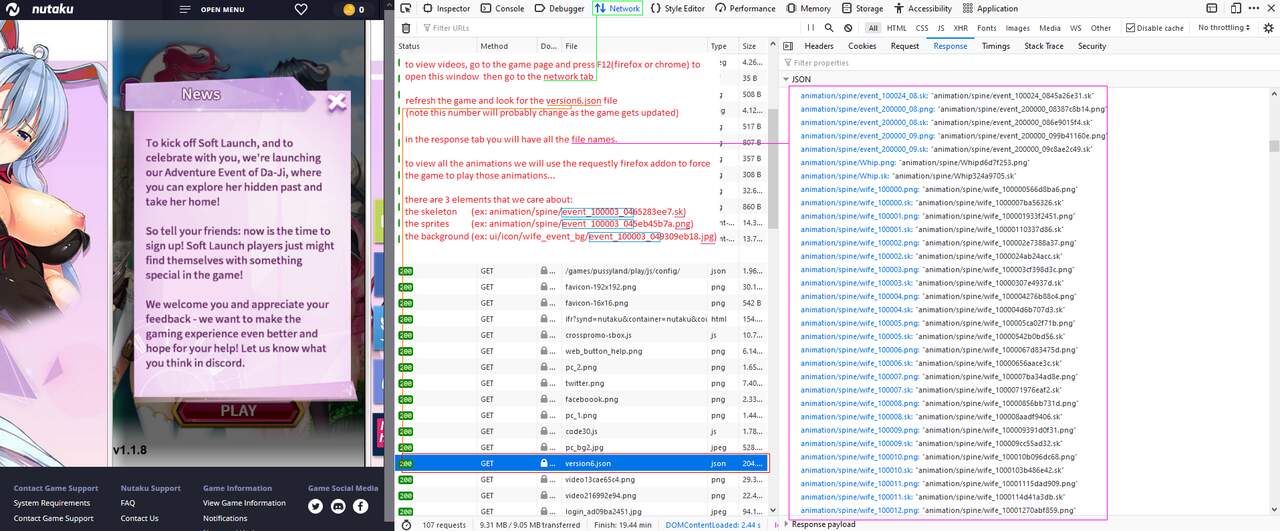Open request blocking via the no-entry icon
Screen dimensions: 1280x531
[847, 28]
